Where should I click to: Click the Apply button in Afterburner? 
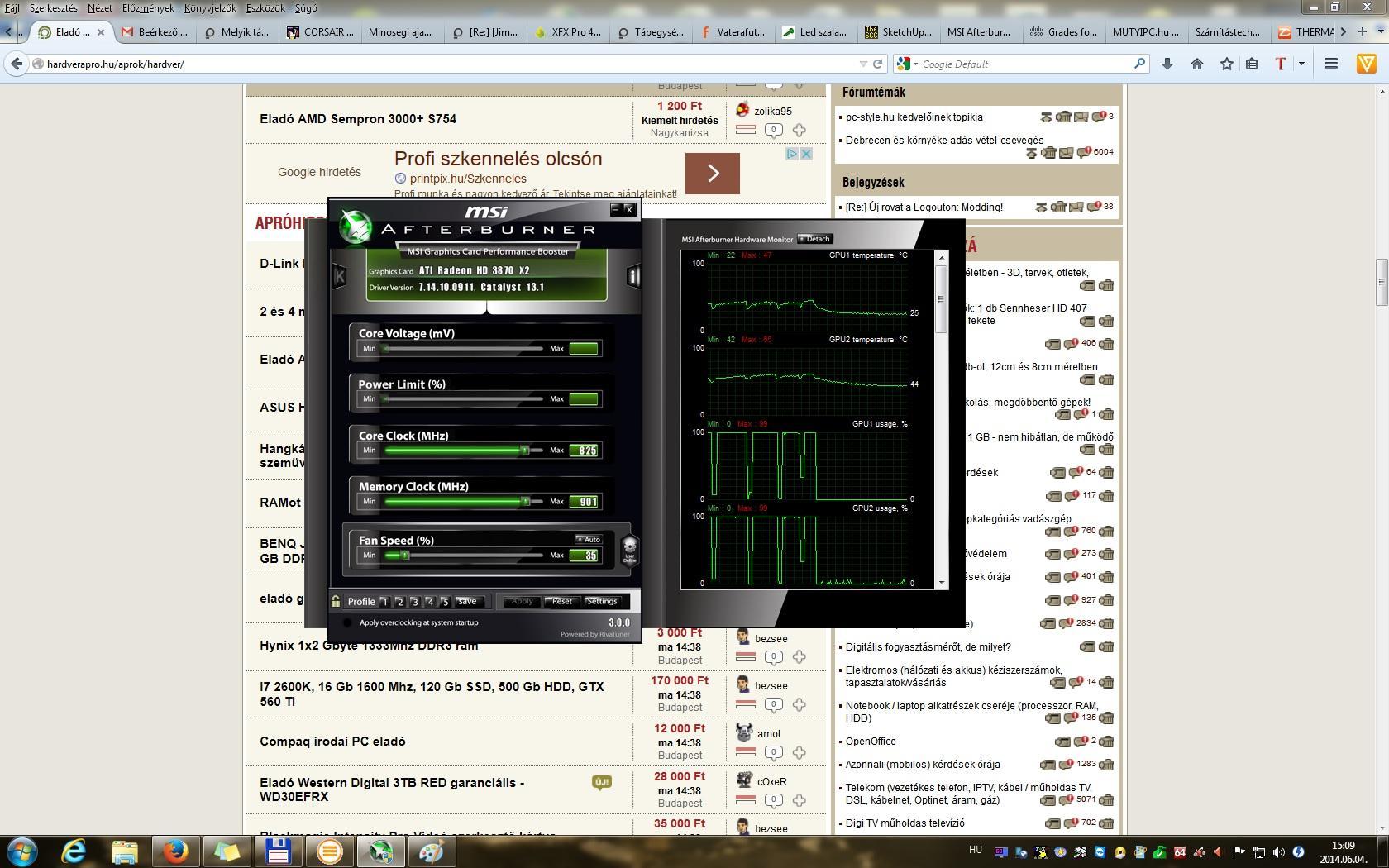tap(522, 602)
